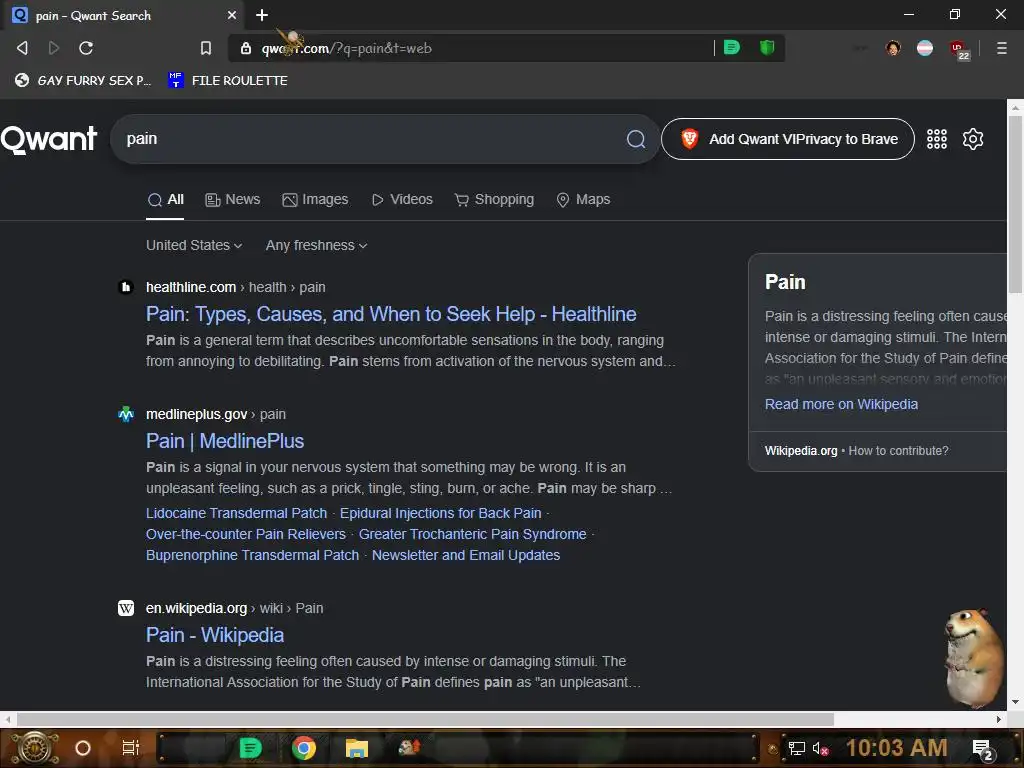Switch to the Shopping tab

tap(494, 200)
